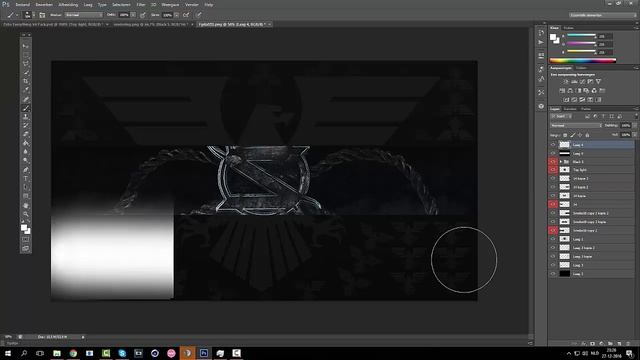This screenshot has width=640, height=360.
Task: Toggle eye of Smoke30 copy 2 layer
Action: pyautogui.click(x=553, y=231)
